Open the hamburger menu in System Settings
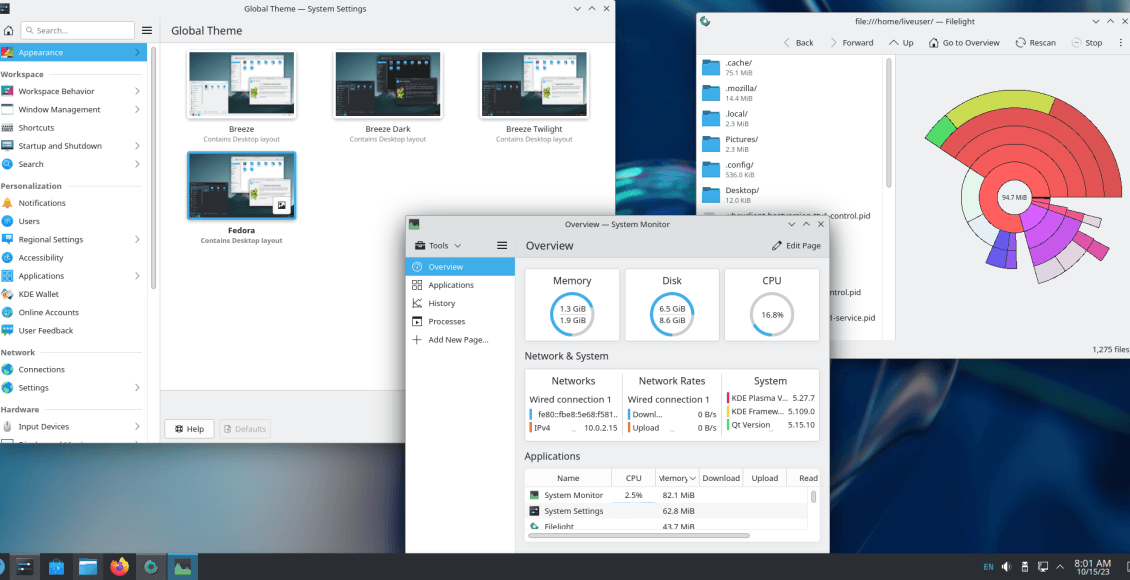Screen dimensions: 1130x580 pos(146,30)
